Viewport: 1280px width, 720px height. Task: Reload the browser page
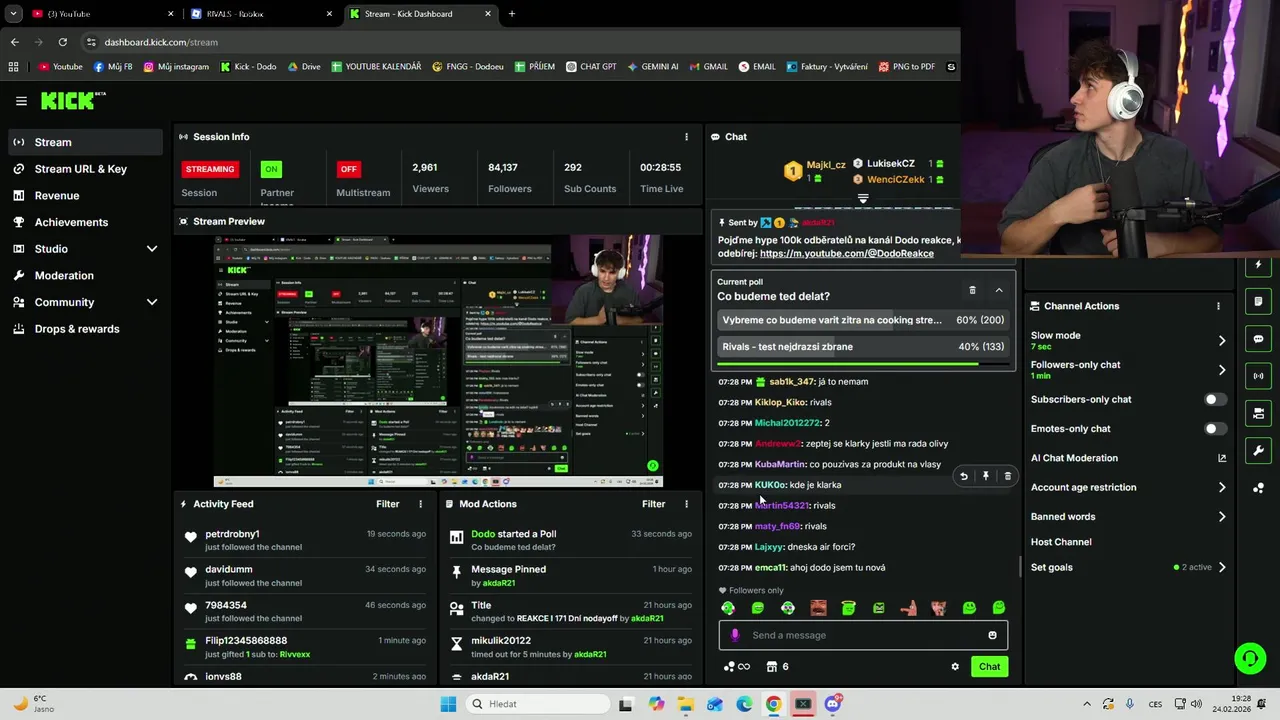[62, 42]
